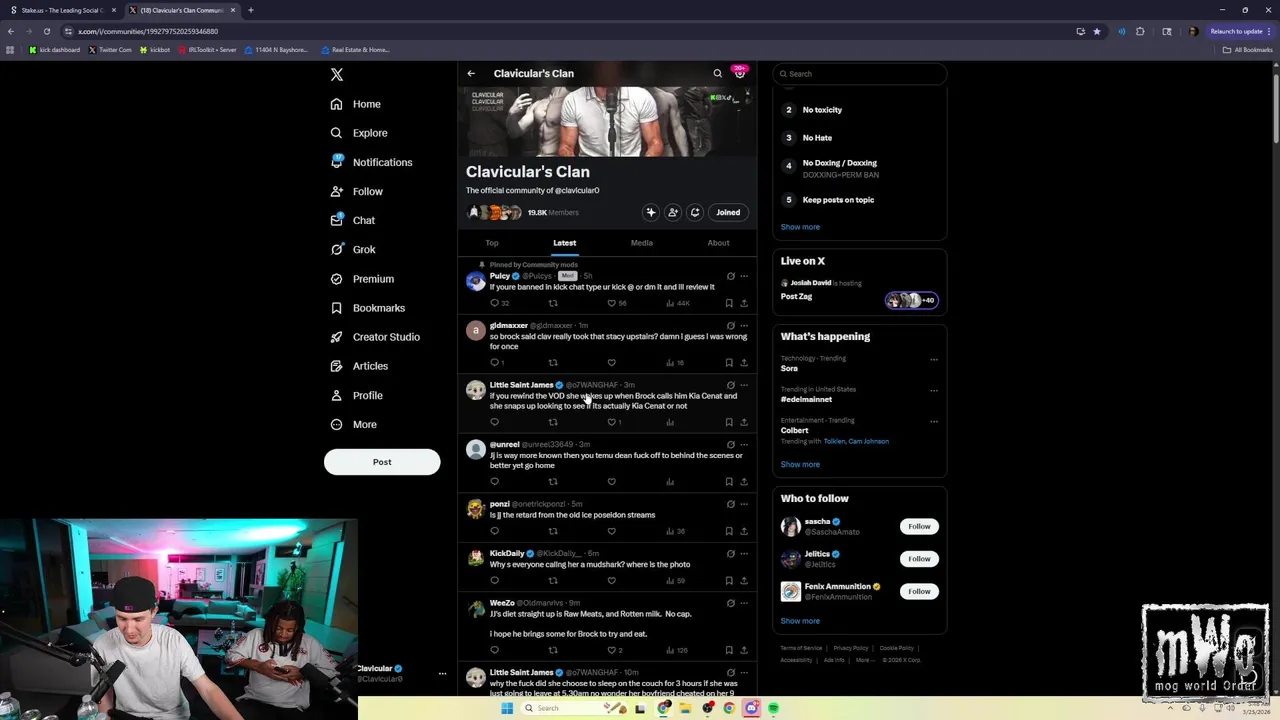Follow sascha
Screen dimensions: 1280x720
(919, 526)
